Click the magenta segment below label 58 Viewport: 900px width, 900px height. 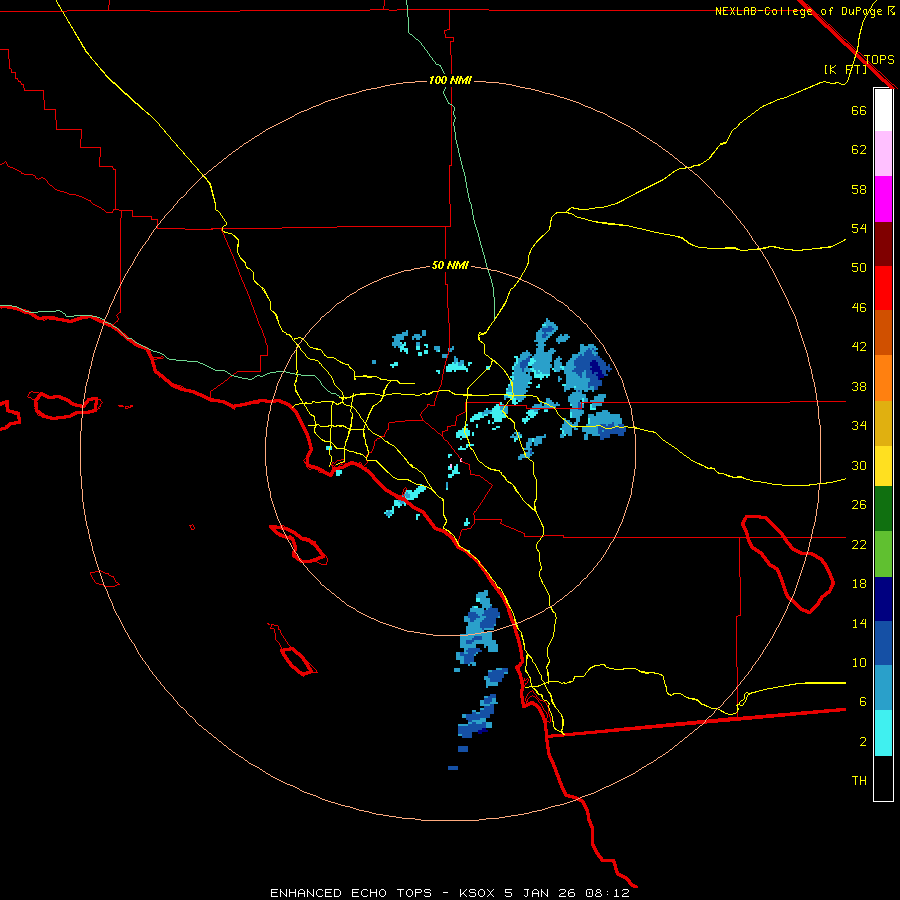883,199
